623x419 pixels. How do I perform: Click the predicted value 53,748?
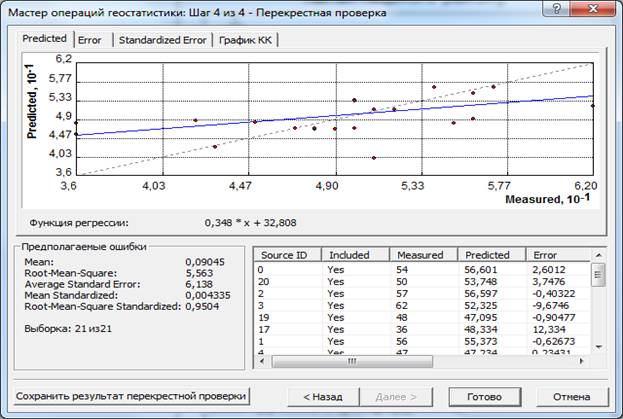pos(481,282)
